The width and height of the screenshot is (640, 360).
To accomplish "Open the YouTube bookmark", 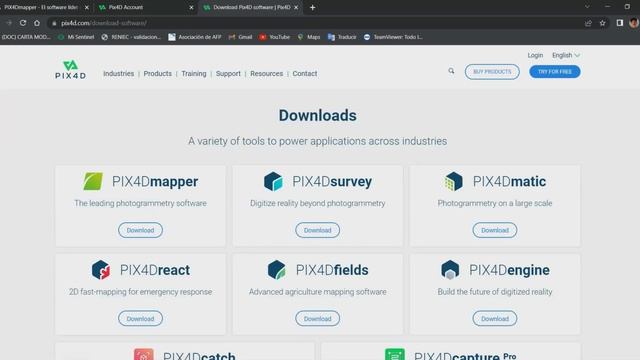I will click(x=275, y=37).
